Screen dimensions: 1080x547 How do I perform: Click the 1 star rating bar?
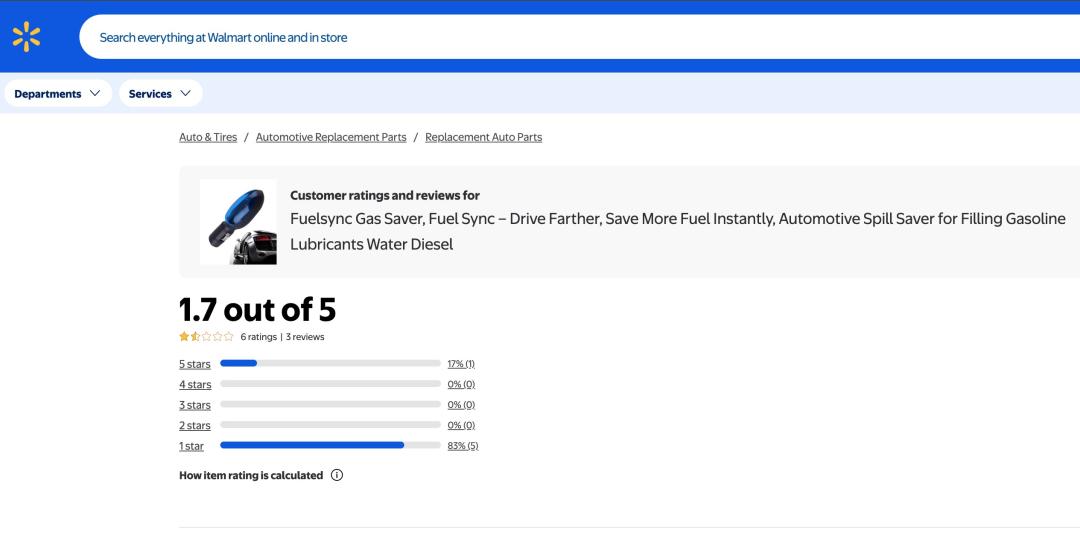pyautogui.click(x=331, y=445)
